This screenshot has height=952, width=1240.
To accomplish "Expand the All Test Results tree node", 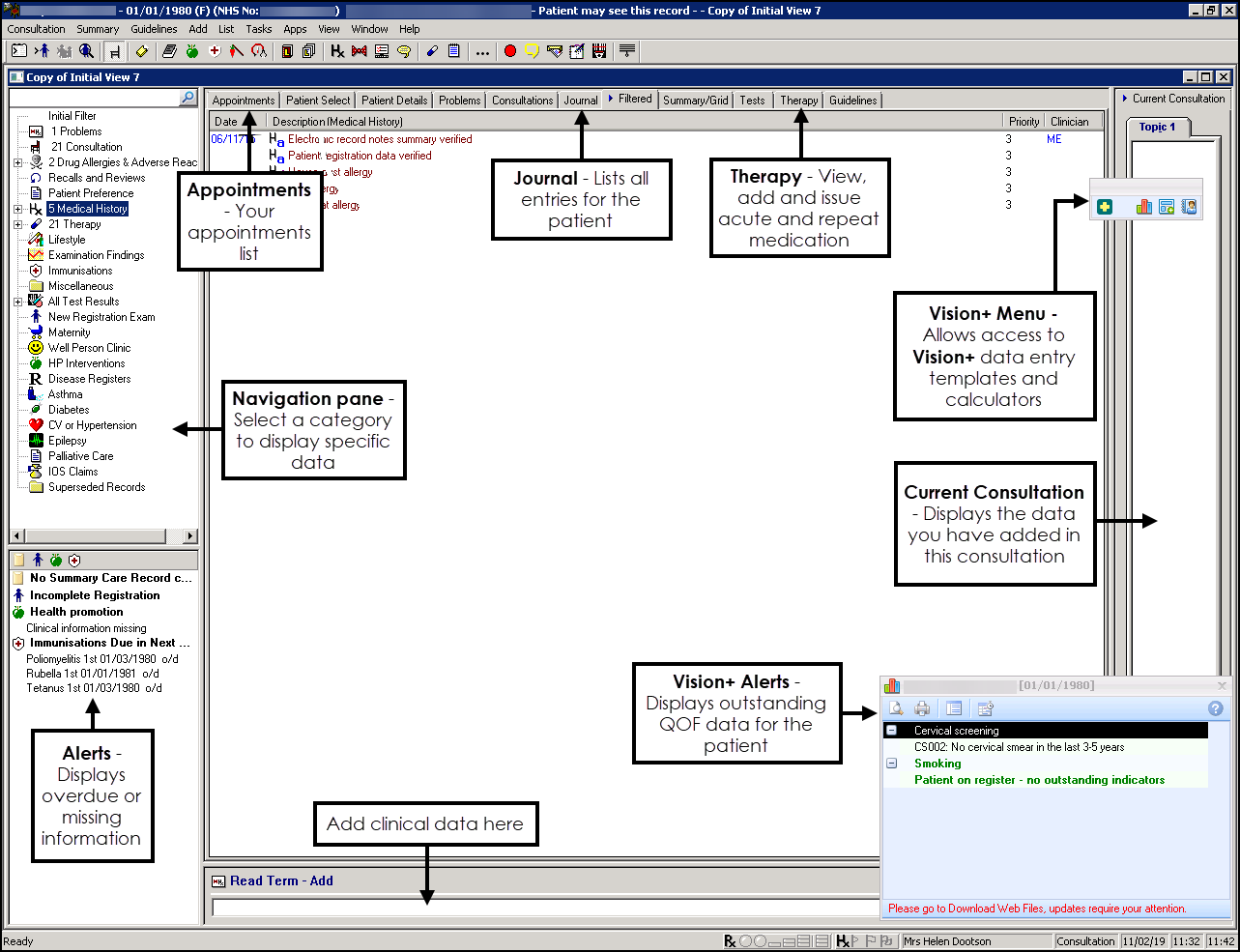I will click(17, 302).
